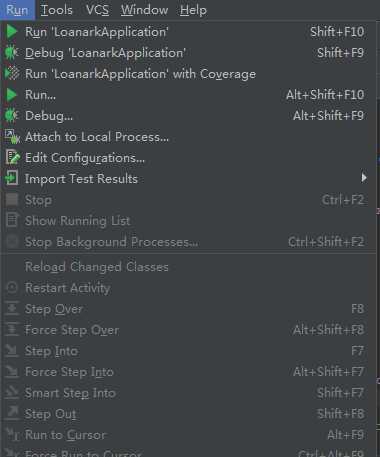Open the Help menu

click(x=193, y=10)
